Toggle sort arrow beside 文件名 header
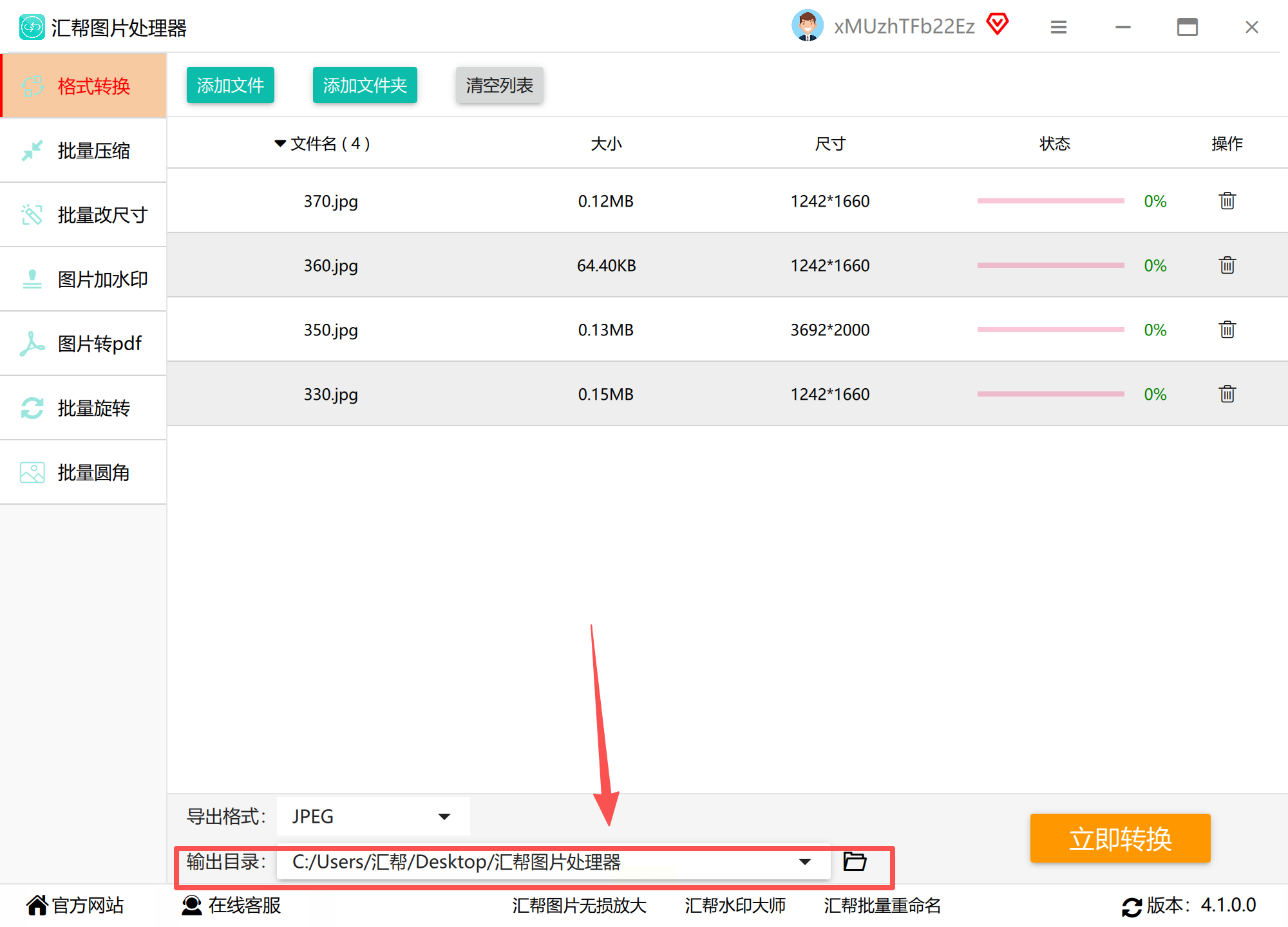1288x927 pixels. click(x=280, y=143)
